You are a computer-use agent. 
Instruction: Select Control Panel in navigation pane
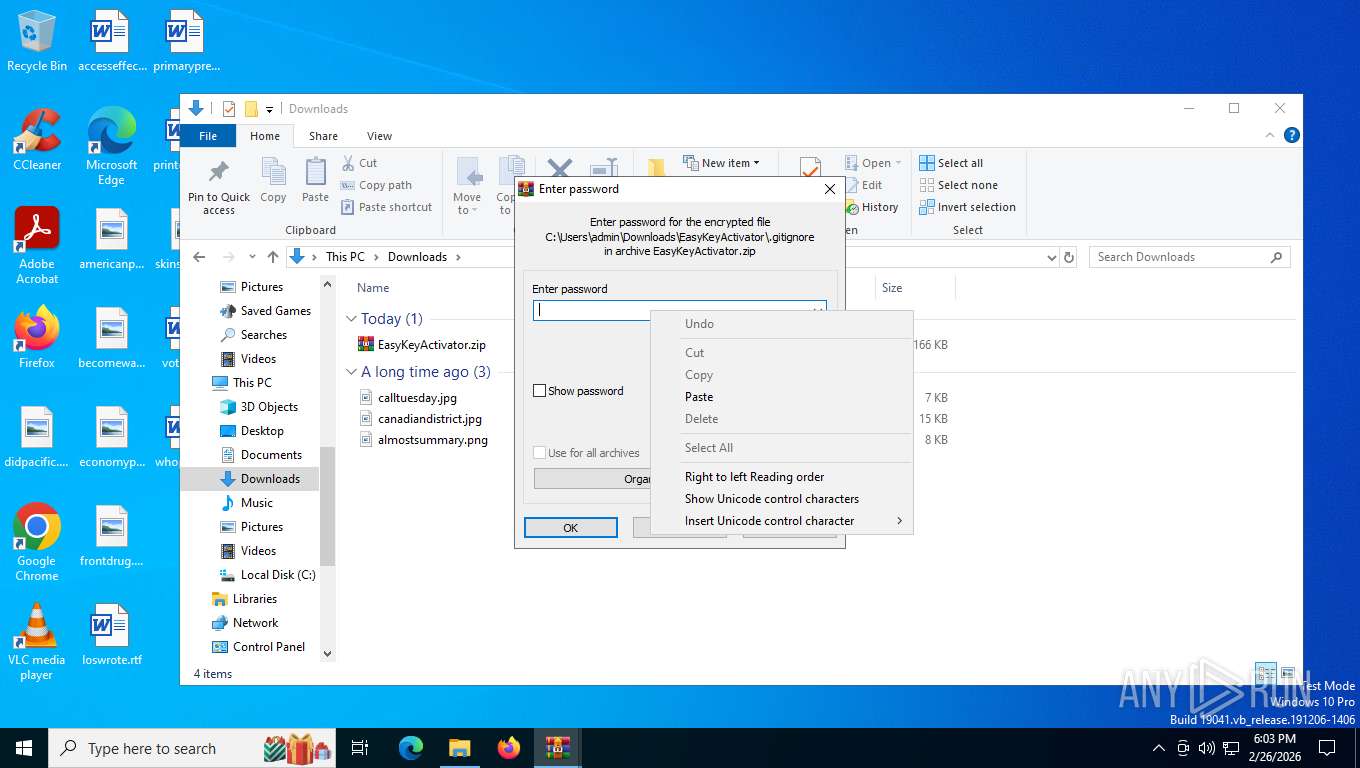258,647
